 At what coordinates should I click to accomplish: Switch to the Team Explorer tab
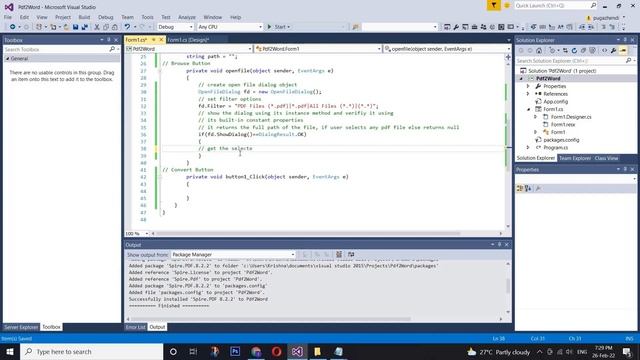575,158
